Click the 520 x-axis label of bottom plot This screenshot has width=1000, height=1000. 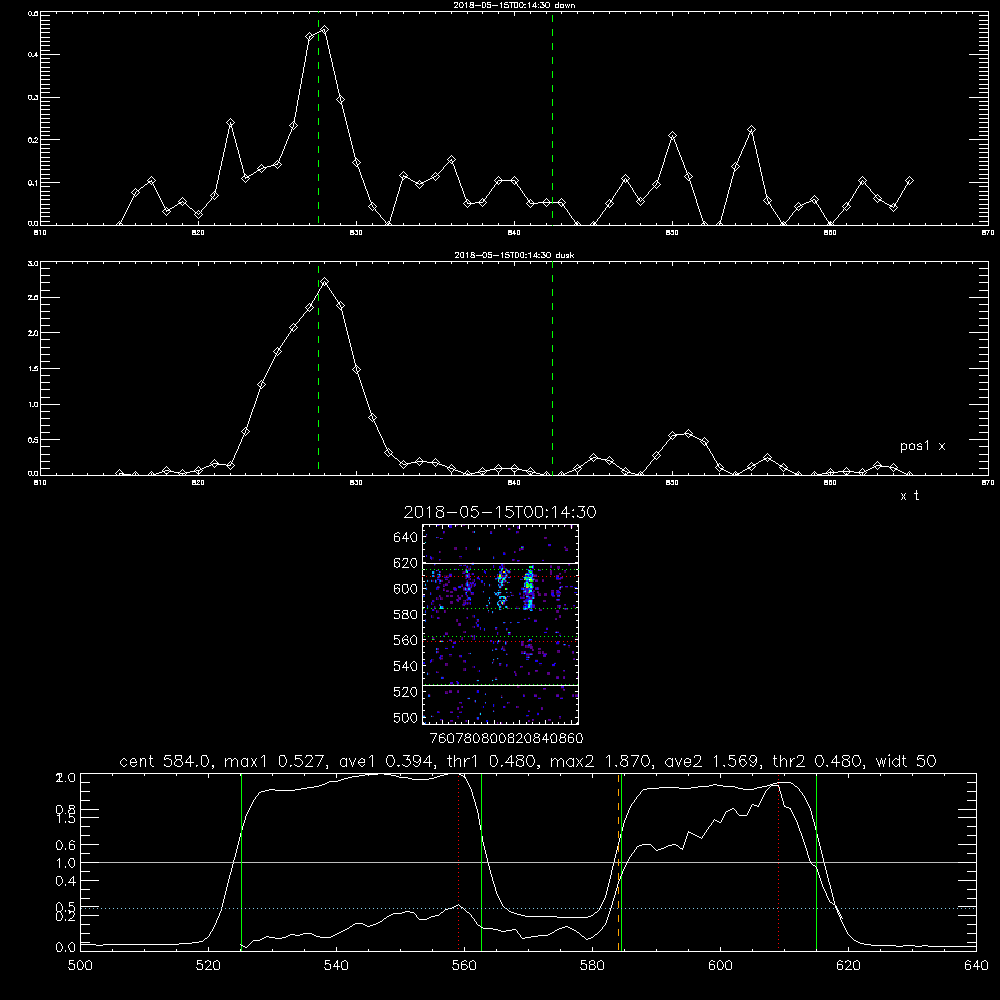pos(209,966)
